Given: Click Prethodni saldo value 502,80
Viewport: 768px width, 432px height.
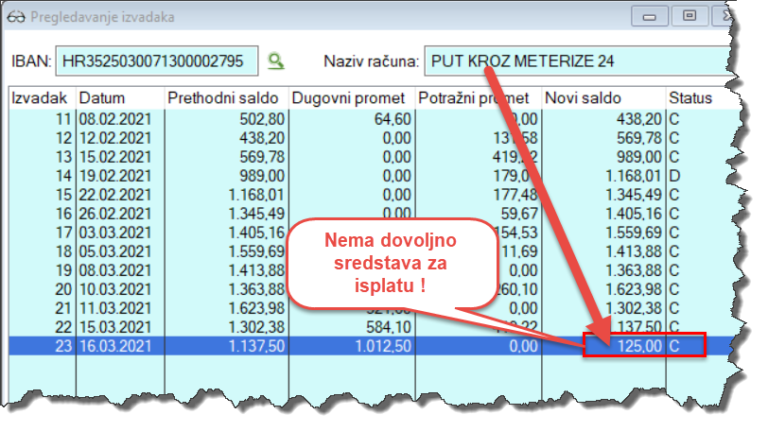Looking at the screenshot, I should click(262, 119).
